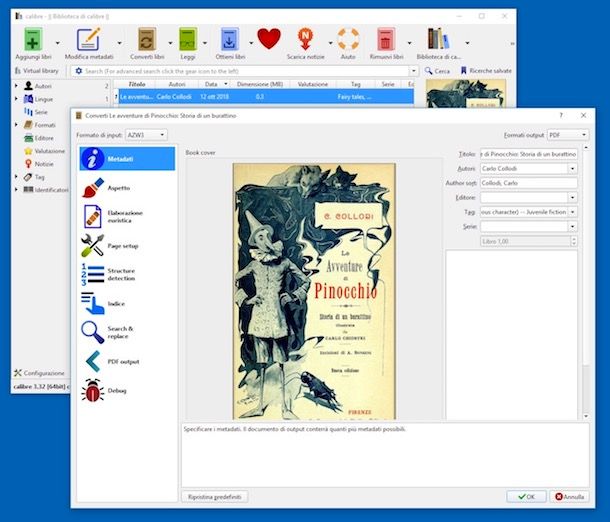Sort by Titolo column header
This screenshot has width=610, height=522.
[137, 84]
